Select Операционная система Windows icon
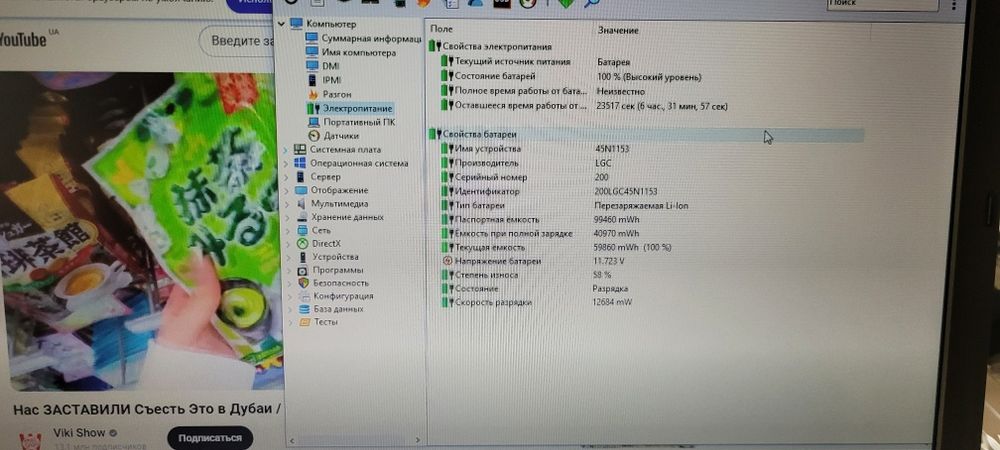Image resolution: width=1000 pixels, height=450 pixels. pyautogui.click(x=300, y=163)
